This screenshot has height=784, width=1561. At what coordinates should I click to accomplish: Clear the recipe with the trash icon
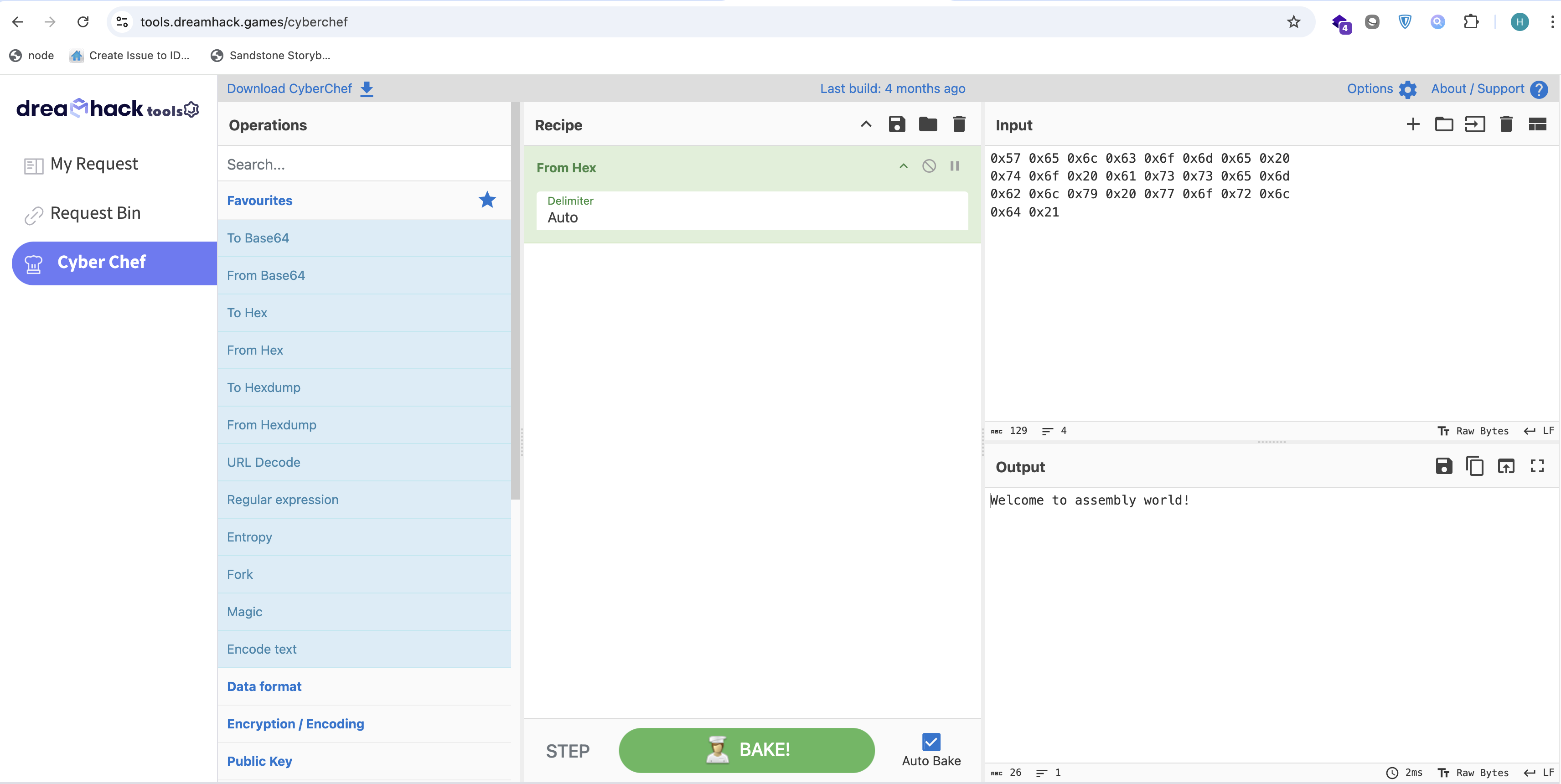959,124
